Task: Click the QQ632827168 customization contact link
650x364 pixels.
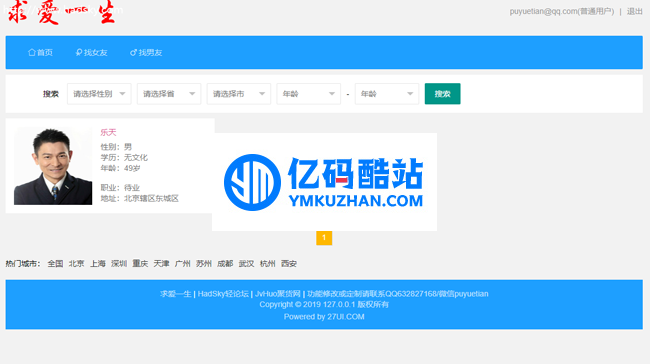Action: (398, 294)
